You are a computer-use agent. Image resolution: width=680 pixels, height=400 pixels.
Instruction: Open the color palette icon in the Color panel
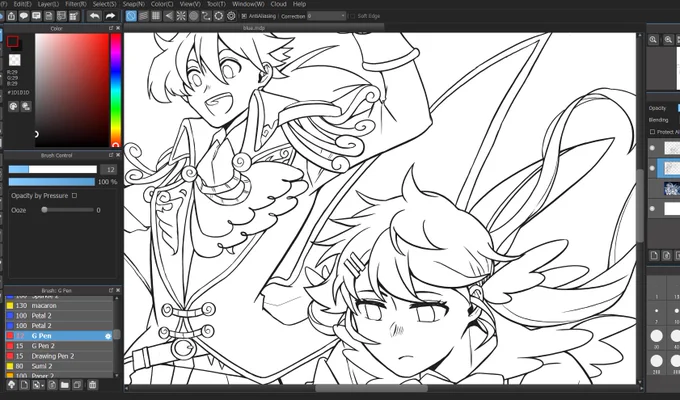pos(13,106)
